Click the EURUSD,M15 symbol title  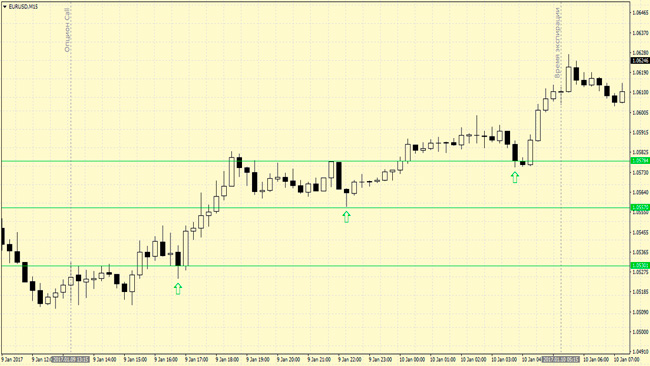[x=23, y=7]
